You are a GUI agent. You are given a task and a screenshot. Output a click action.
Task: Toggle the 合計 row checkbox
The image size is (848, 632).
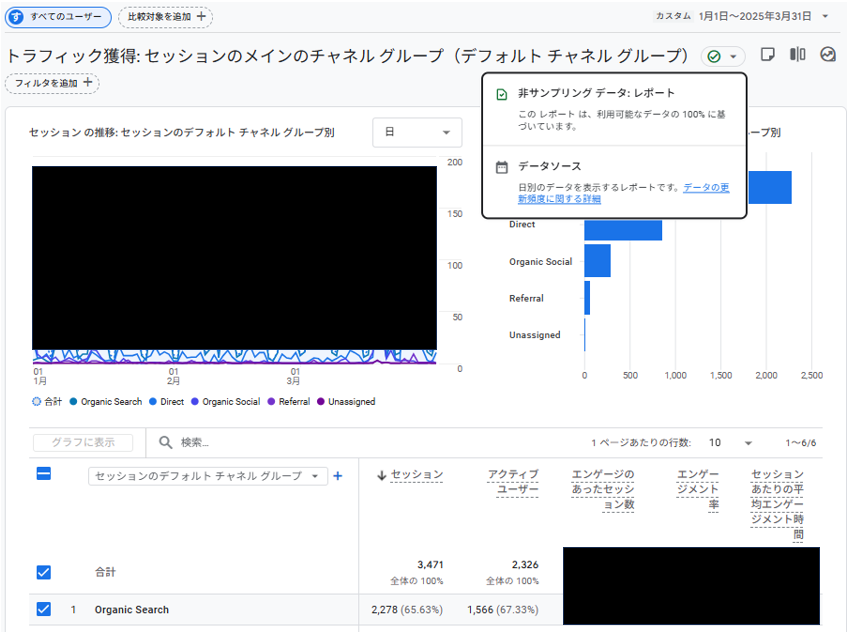click(44, 572)
